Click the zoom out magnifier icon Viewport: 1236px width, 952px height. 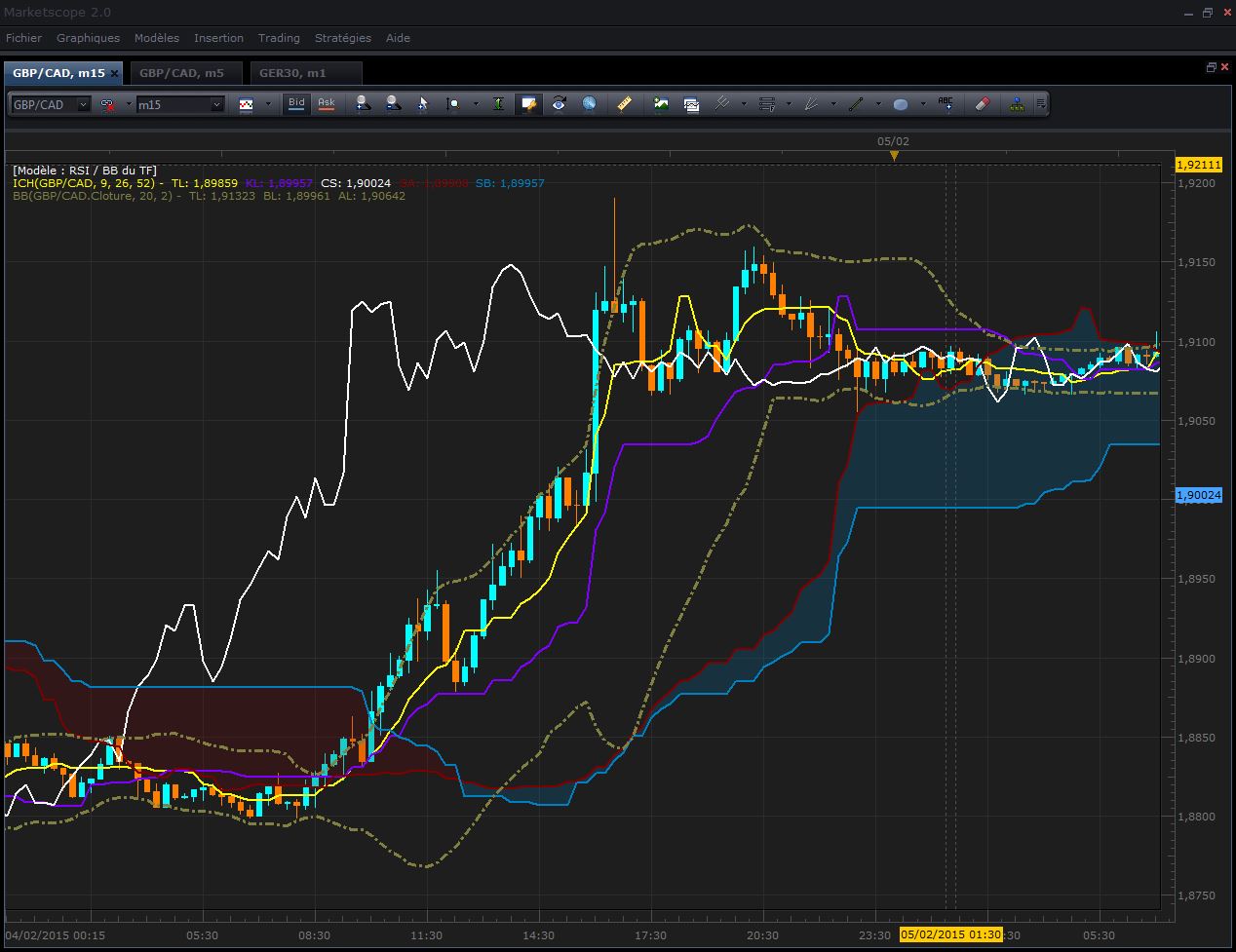coord(393,103)
